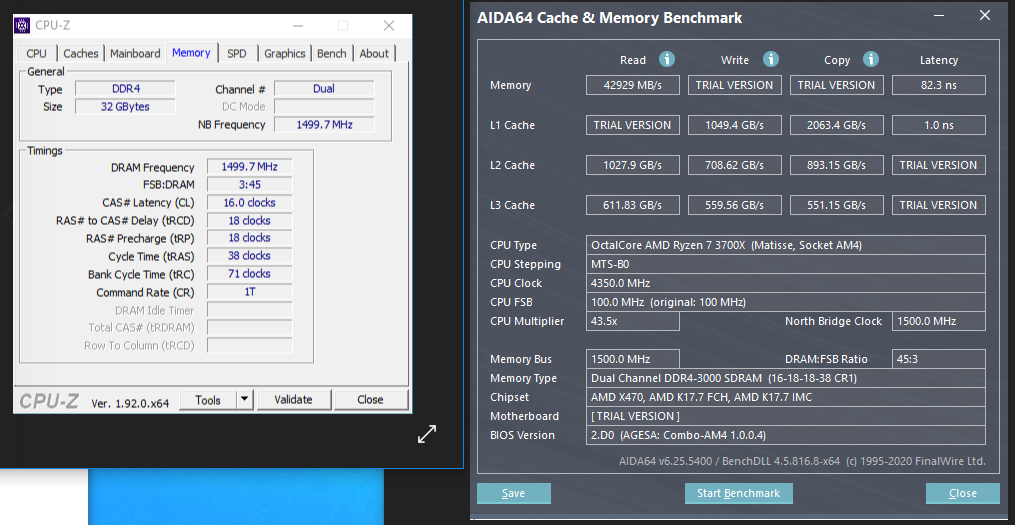Switch to the Graphics tab in CPU-Z

click(x=285, y=54)
